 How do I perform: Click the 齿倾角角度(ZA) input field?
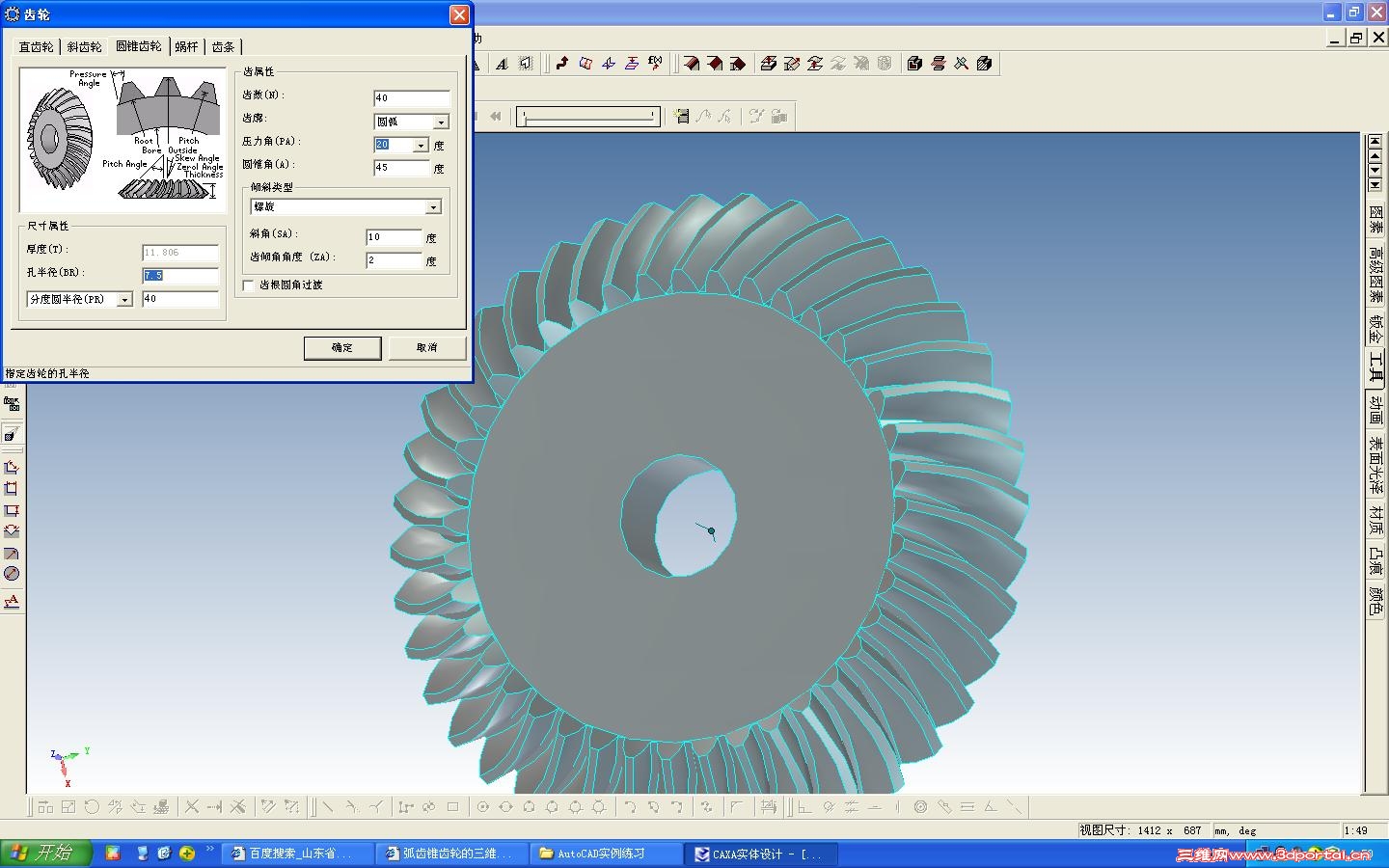pos(395,260)
